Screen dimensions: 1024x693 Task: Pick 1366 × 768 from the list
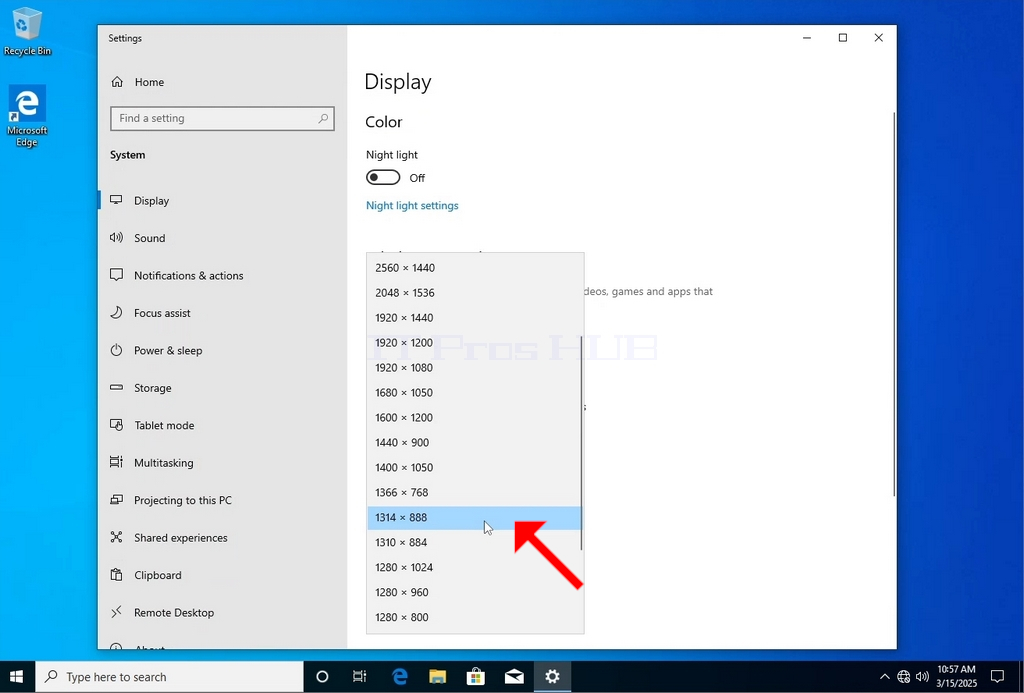click(474, 492)
